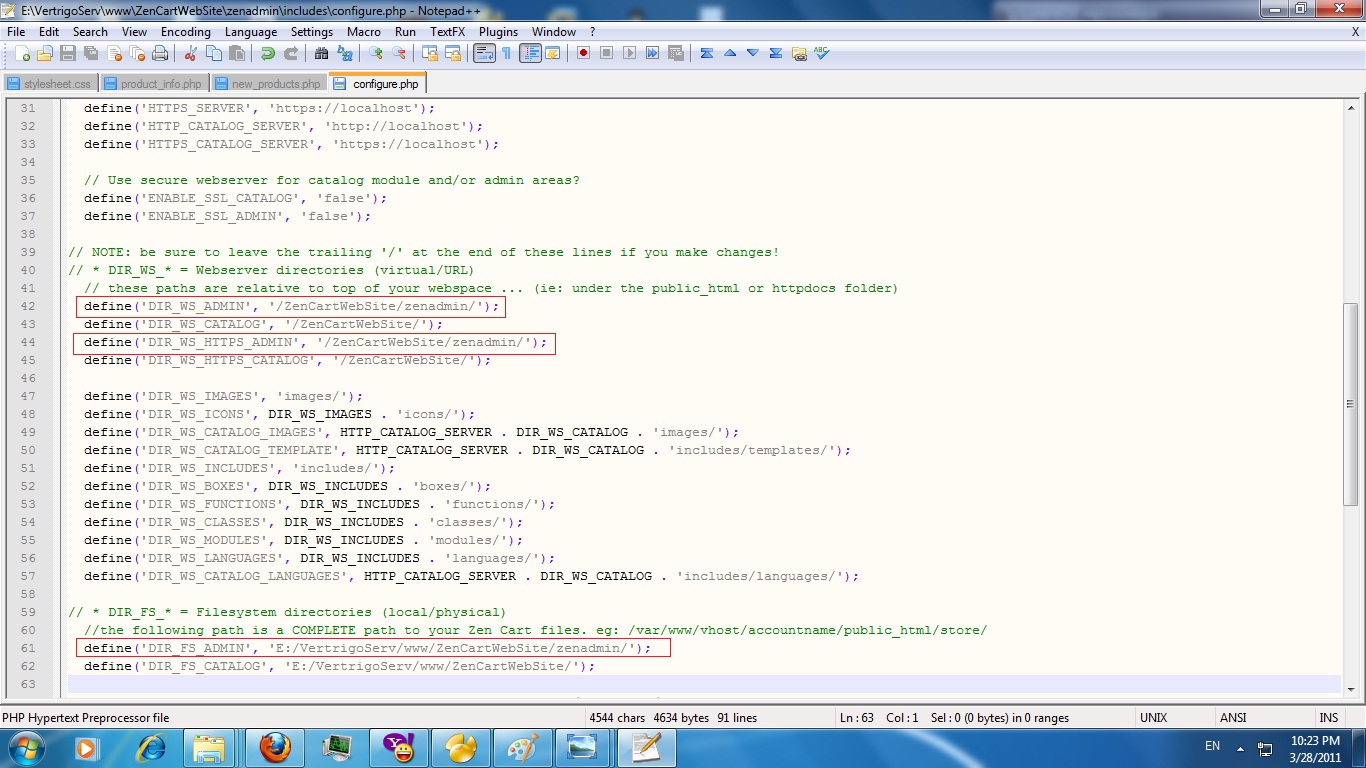Close the document with the menu bar X

[x=1355, y=32]
